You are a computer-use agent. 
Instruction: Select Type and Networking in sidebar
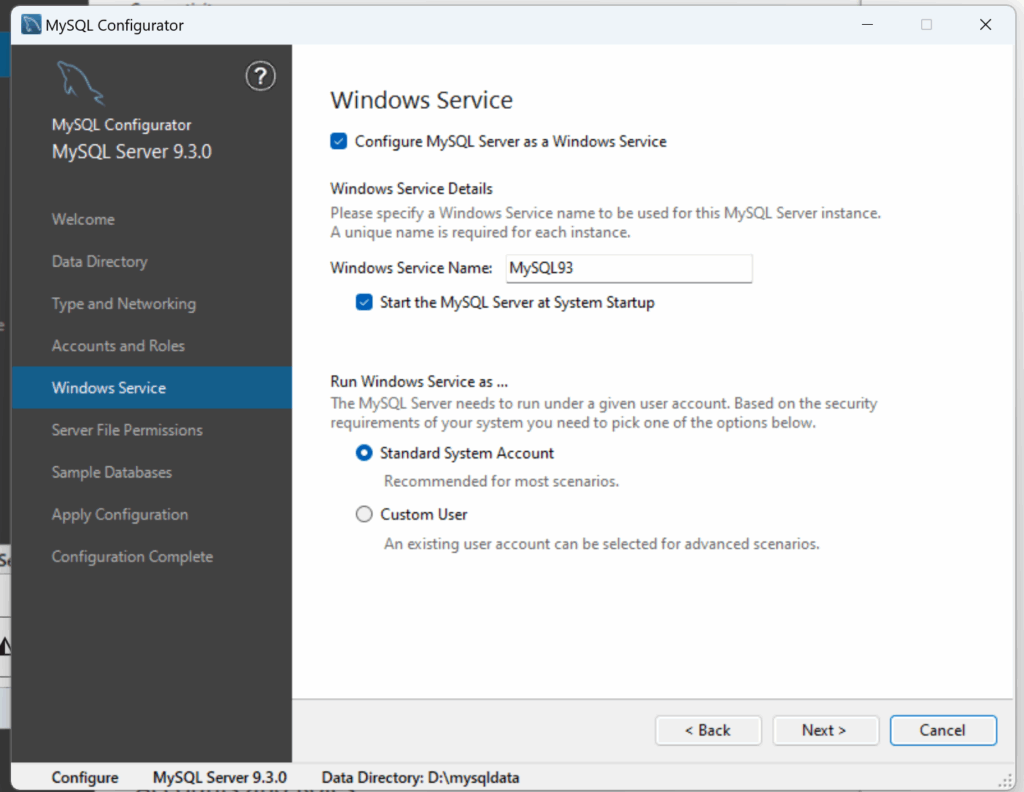tap(123, 303)
